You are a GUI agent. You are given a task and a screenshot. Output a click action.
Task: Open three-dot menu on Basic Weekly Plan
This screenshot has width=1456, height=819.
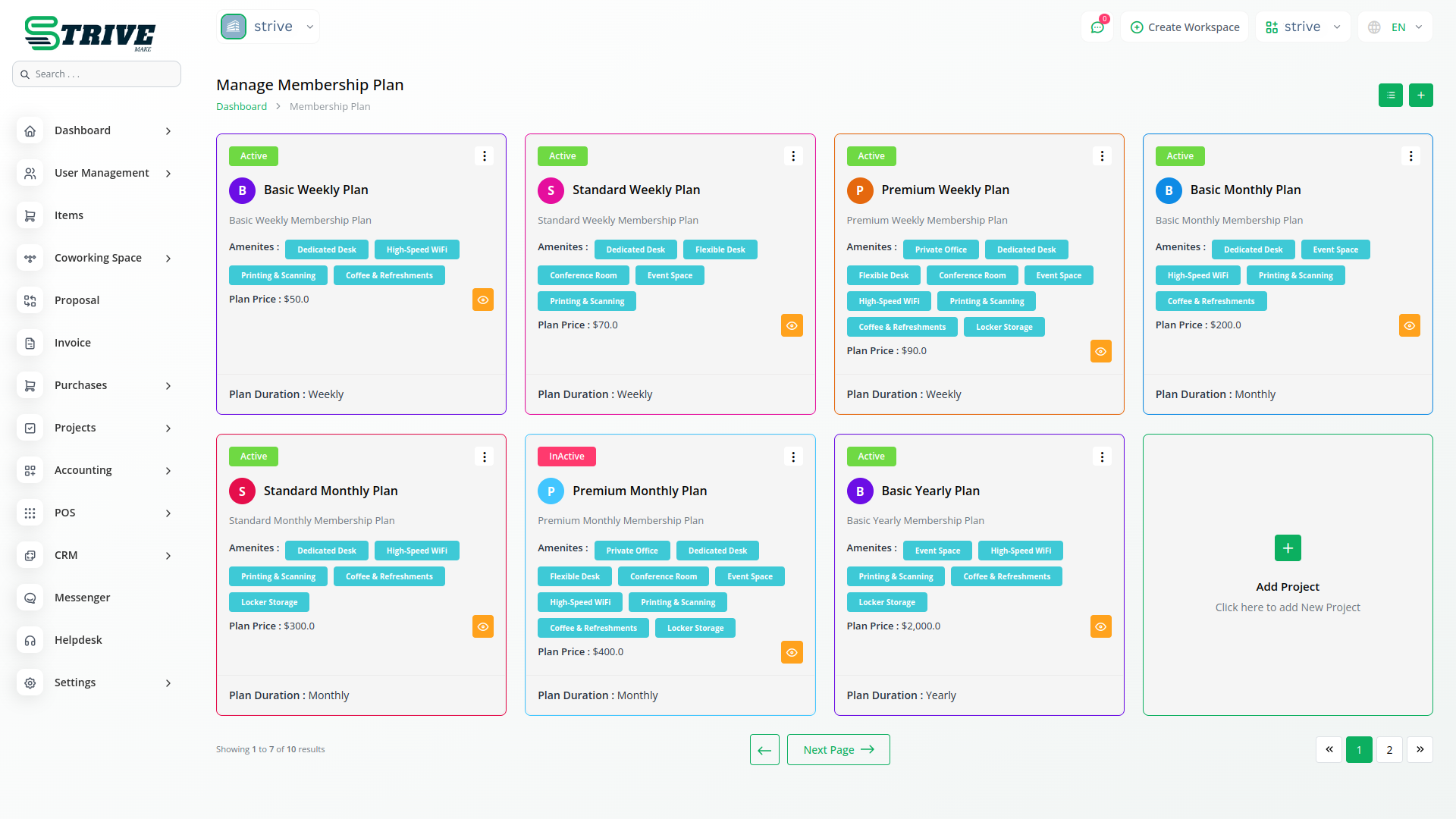(x=485, y=156)
